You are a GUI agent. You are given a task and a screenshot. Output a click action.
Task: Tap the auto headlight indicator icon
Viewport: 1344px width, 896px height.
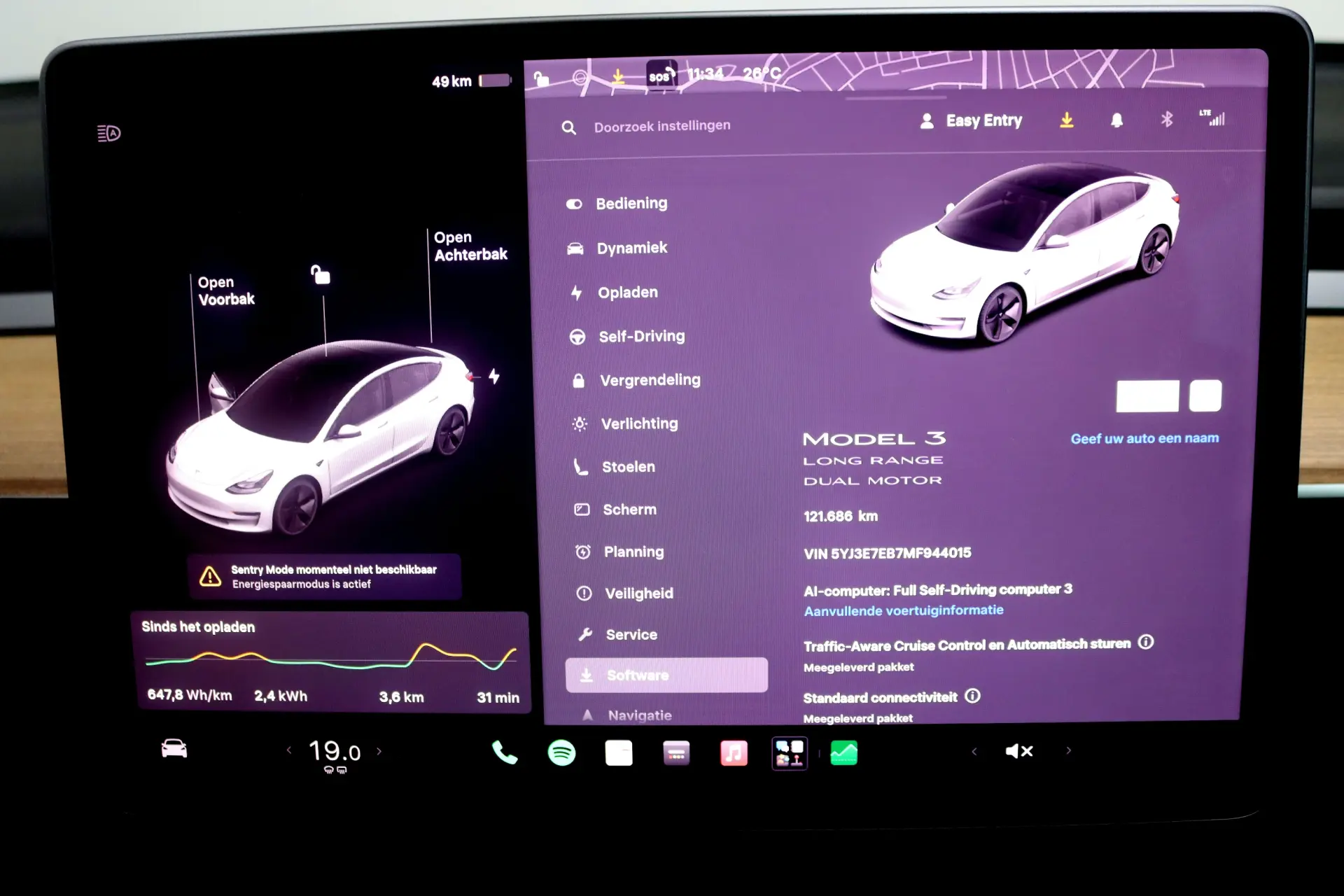pyautogui.click(x=108, y=133)
